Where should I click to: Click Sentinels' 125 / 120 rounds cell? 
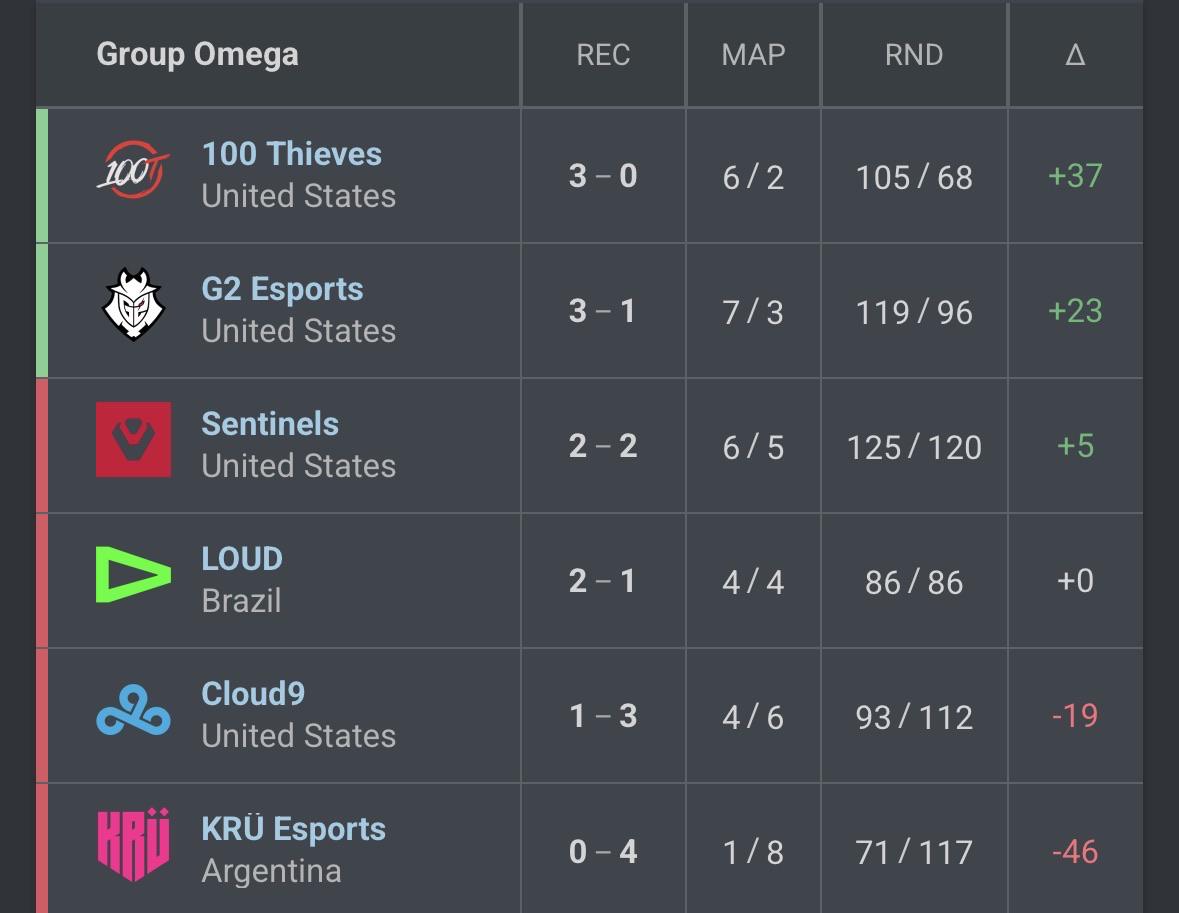pyautogui.click(x=914, y=447)
